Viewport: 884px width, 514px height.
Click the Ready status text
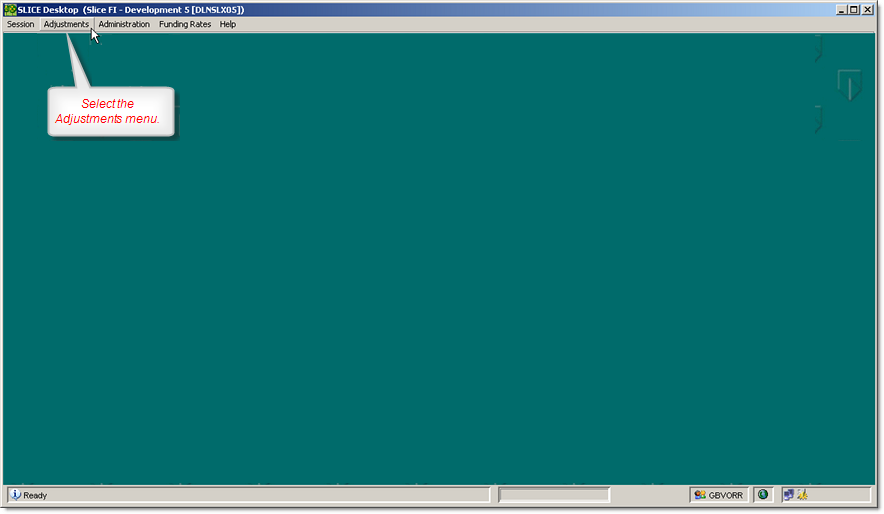point(35,495)
